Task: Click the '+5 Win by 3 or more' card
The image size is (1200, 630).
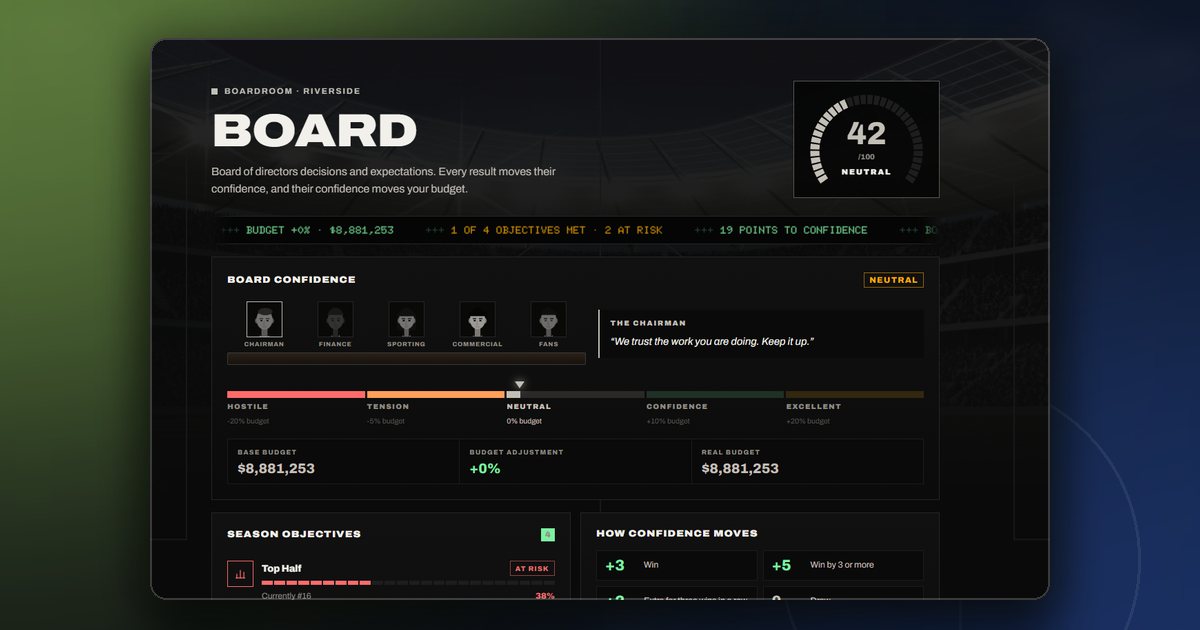Action: click(843, 565)
